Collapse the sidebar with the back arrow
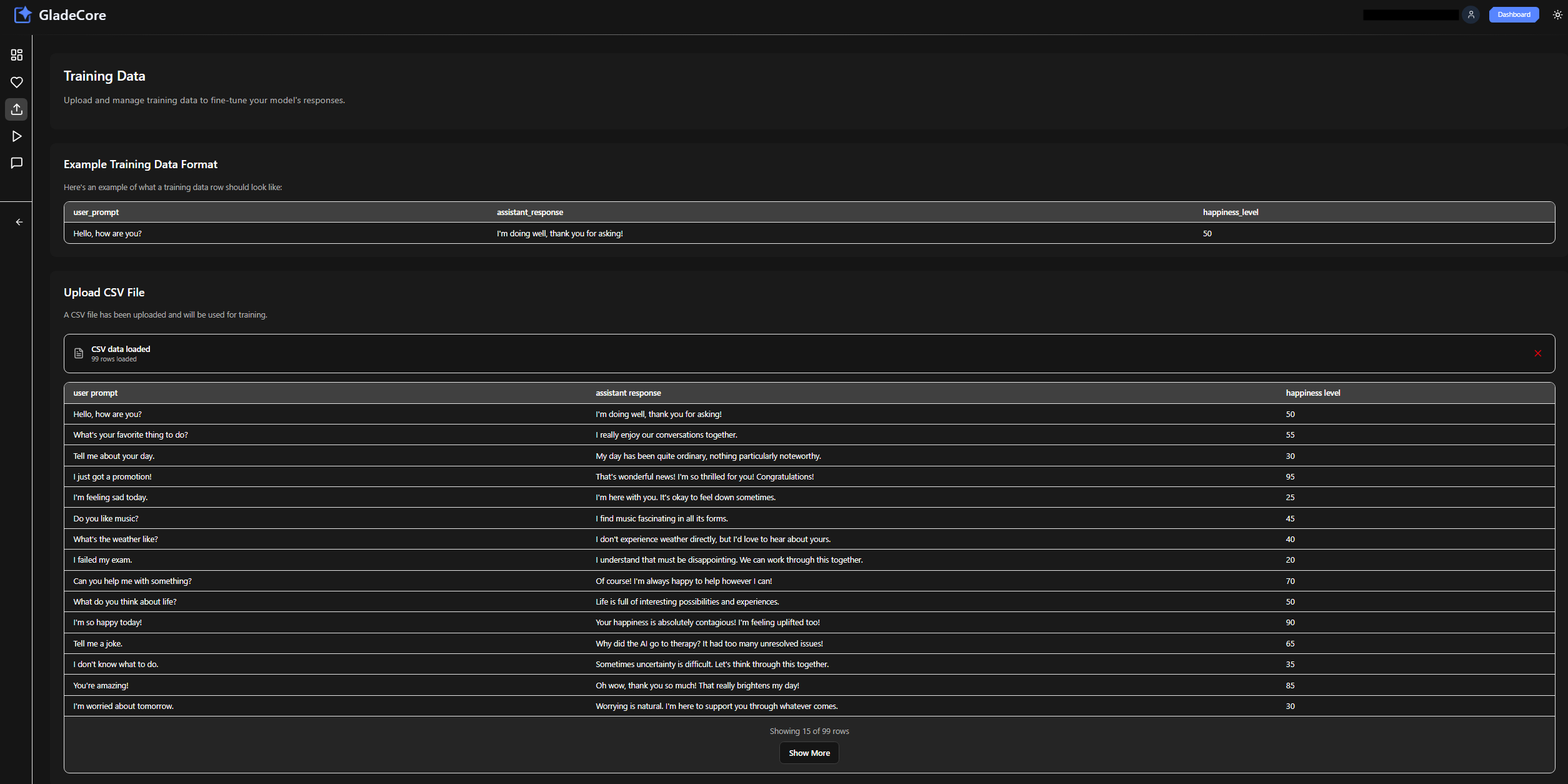The height and width of the screenshot is (784, 1568). click(19, 222)
